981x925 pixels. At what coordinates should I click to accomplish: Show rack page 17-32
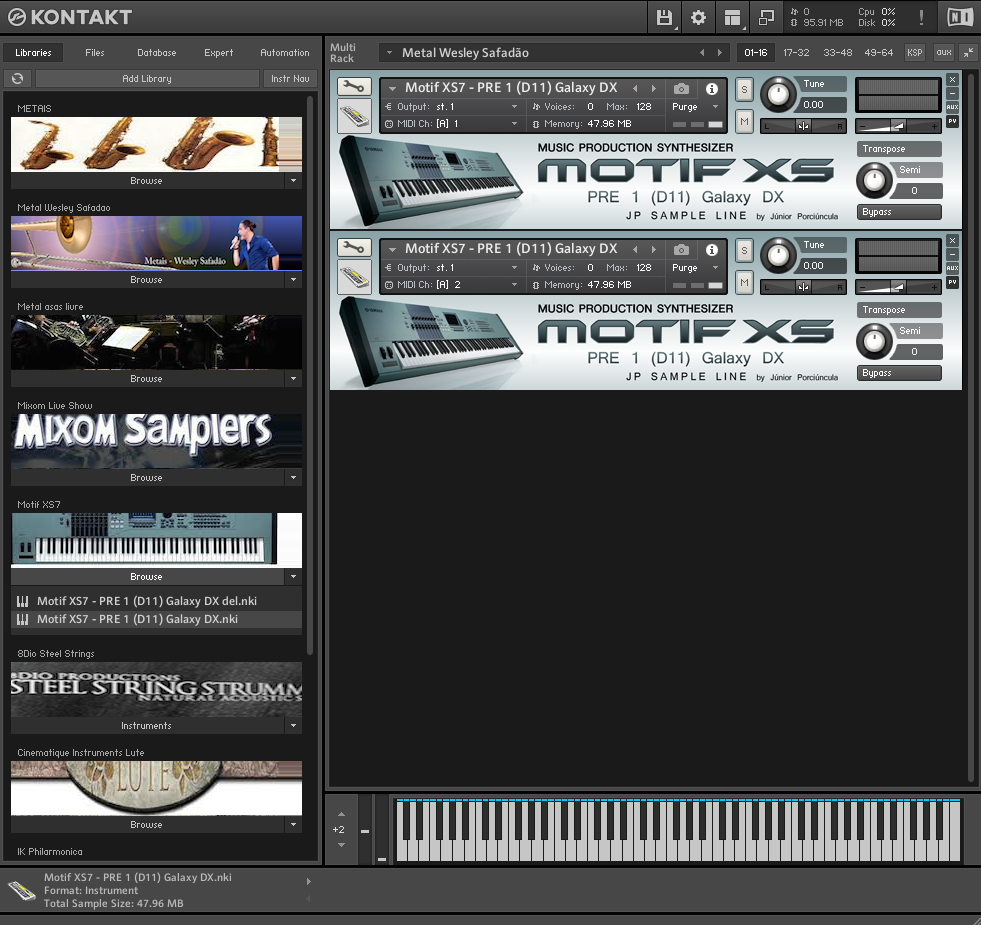(796, 53)
